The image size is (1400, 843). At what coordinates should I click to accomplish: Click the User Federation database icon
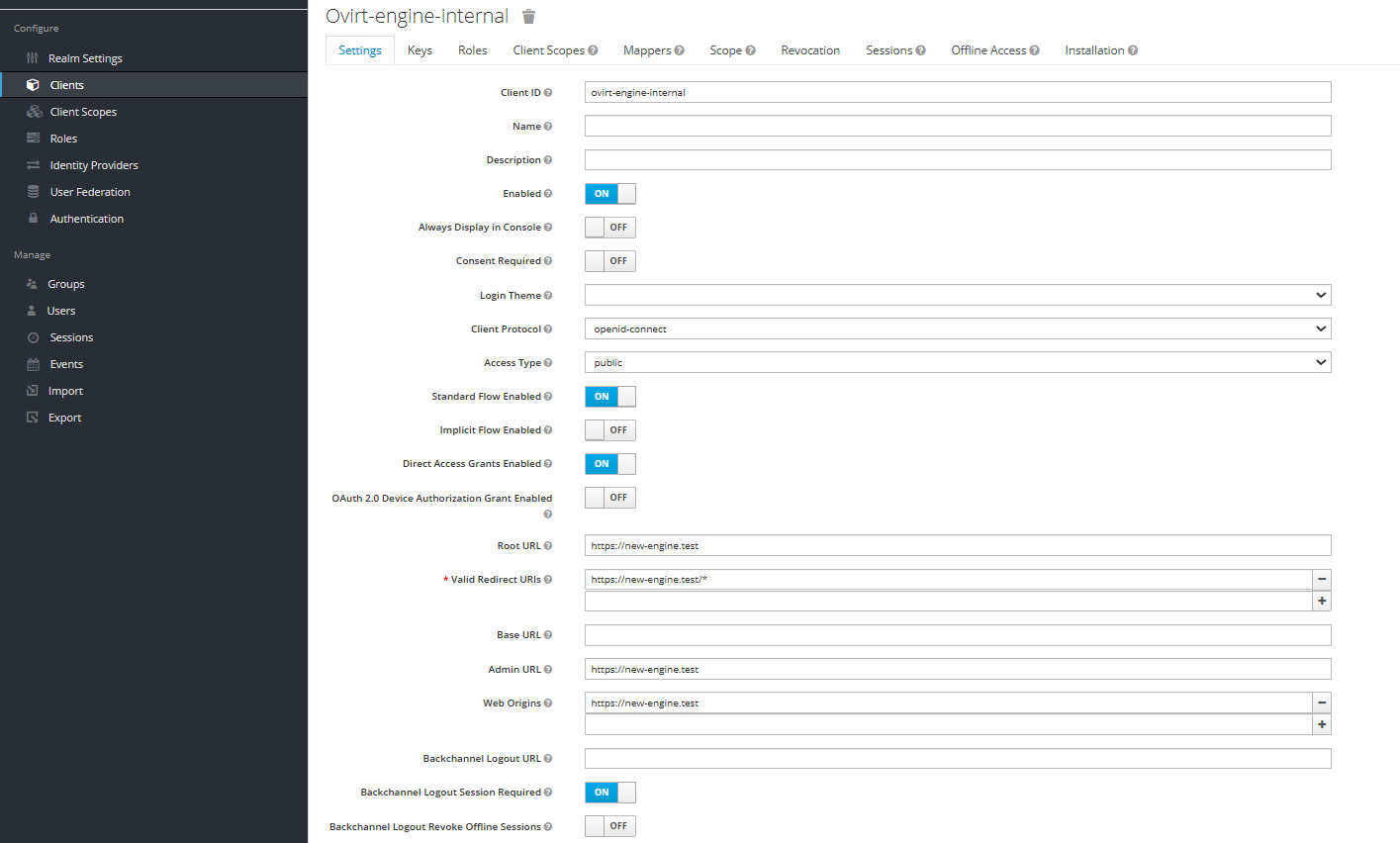point(33,192)
